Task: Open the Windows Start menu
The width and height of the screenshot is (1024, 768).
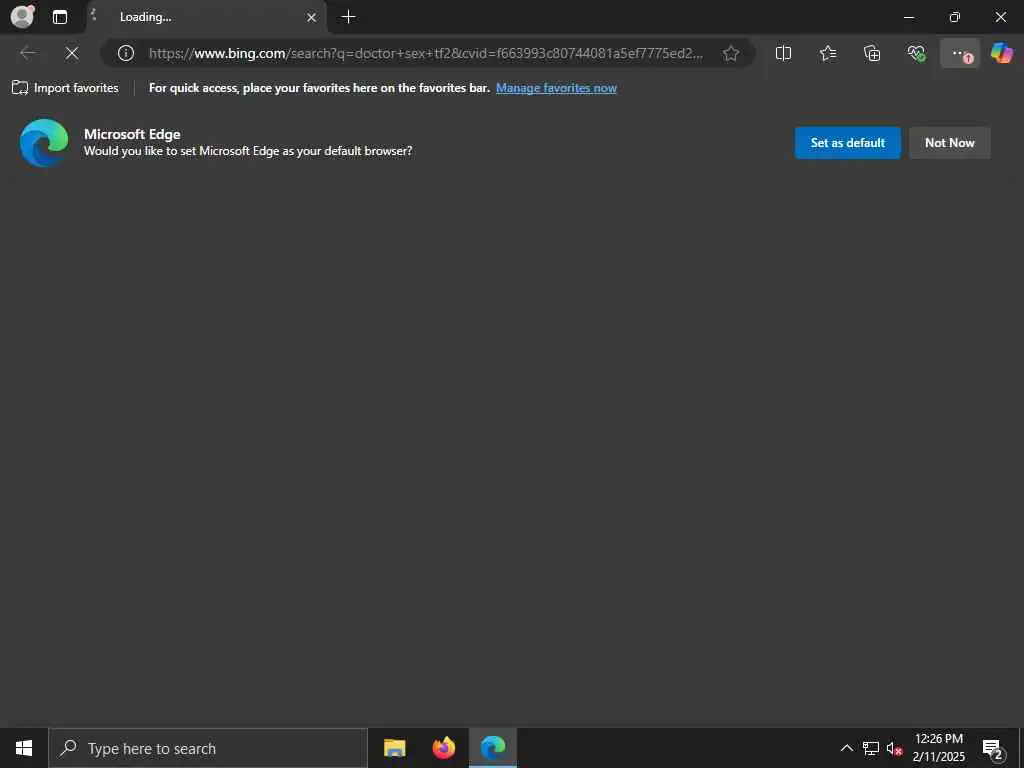Action: pyautogui.click(x=24, y=748)
